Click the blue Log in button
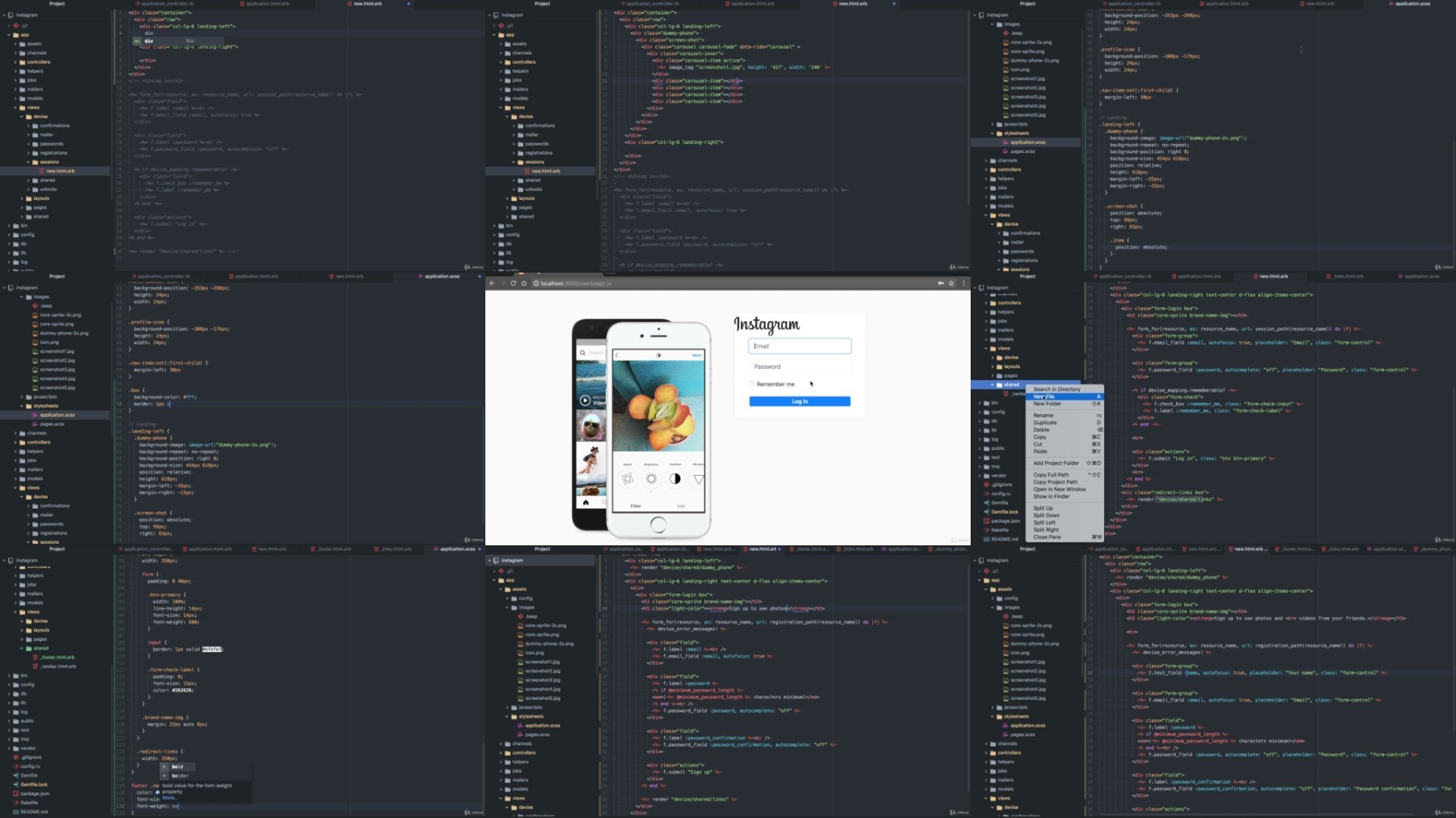The image size is (1456, 818). pos(799,401)
